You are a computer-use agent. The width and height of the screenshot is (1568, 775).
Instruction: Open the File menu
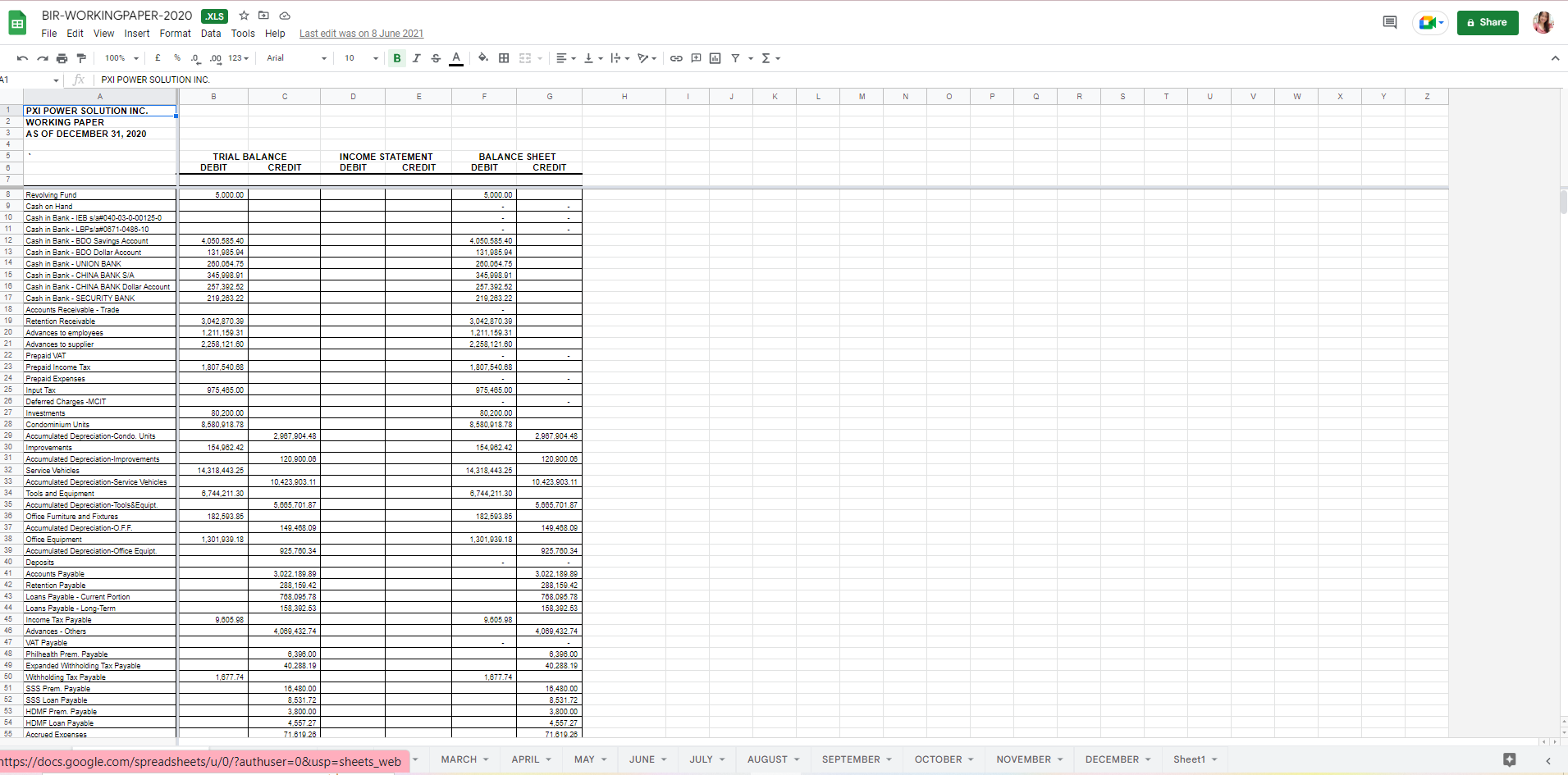pyautogui.click(x=49, y=34)
